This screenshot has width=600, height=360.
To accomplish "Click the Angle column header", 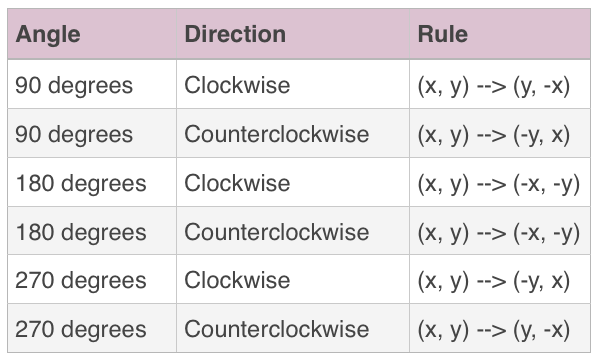I will click(x=48, y=34).
